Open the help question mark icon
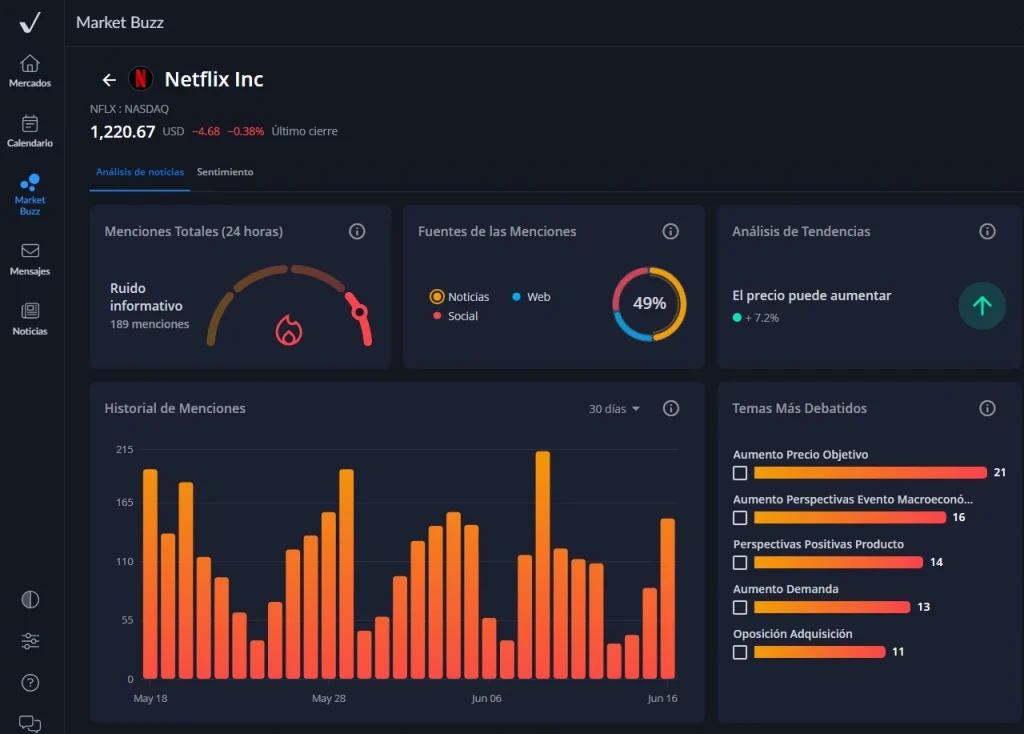 [x=30, y=683]
